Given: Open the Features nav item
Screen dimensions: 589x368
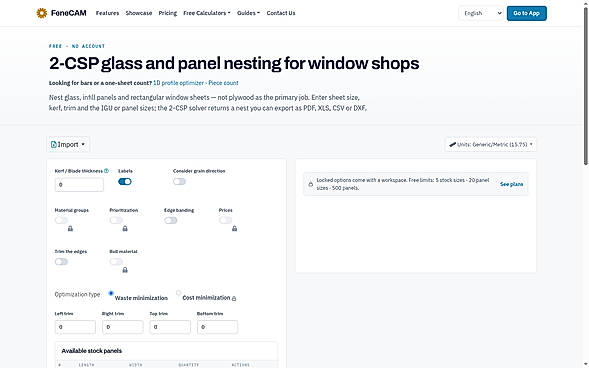Looking at the screenshot, I should pyautogui.click(x=107, y=13).
